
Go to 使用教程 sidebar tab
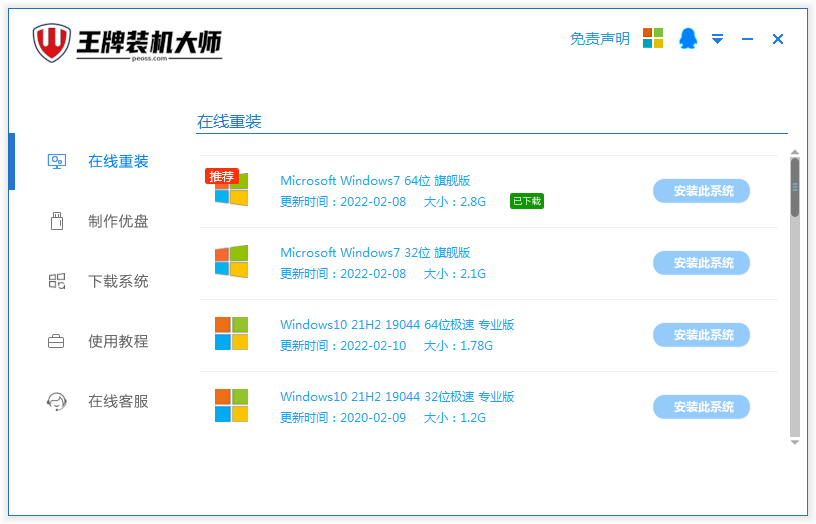(x=118, y=341)
